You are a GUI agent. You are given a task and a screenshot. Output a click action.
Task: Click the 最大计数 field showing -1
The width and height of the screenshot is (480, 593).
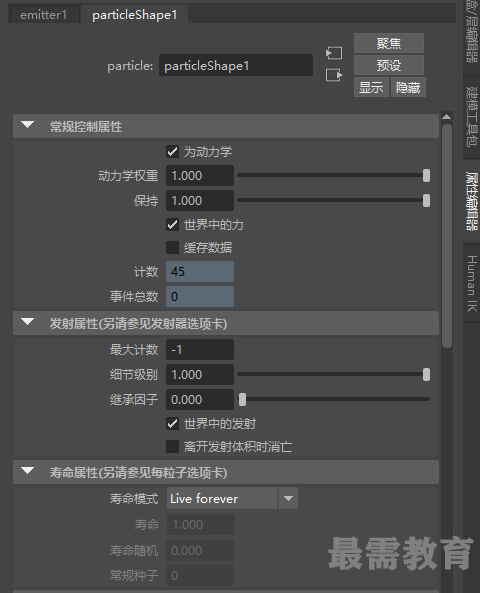(200, 349)
